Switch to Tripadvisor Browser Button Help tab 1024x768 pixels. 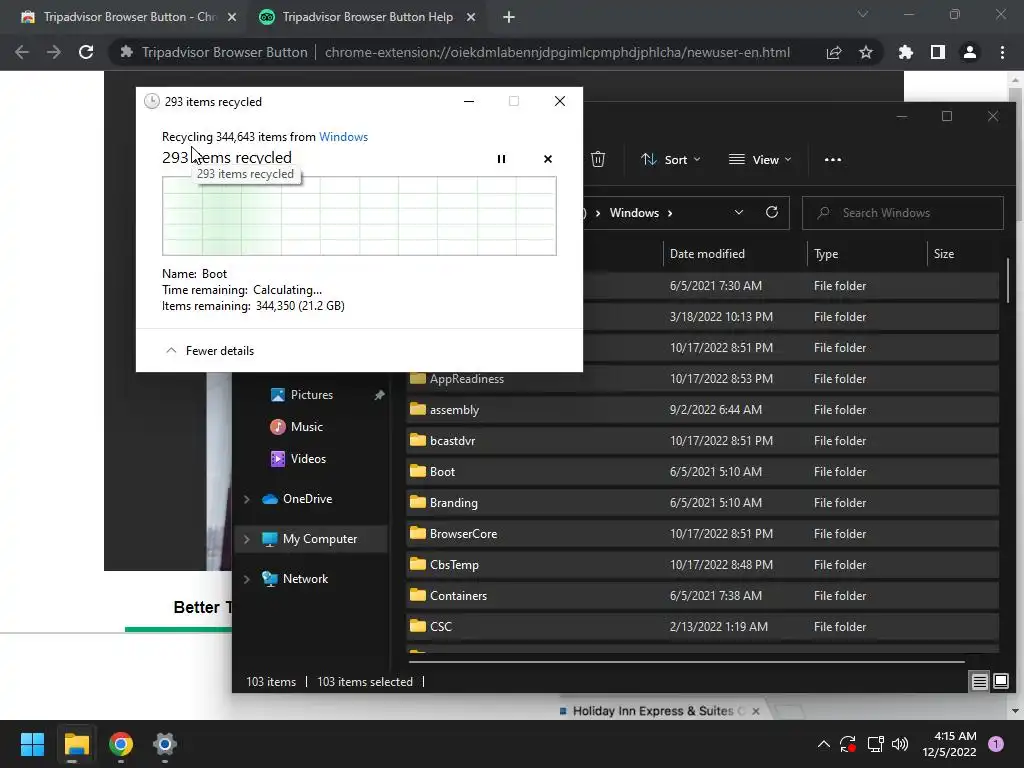point(367,17)
